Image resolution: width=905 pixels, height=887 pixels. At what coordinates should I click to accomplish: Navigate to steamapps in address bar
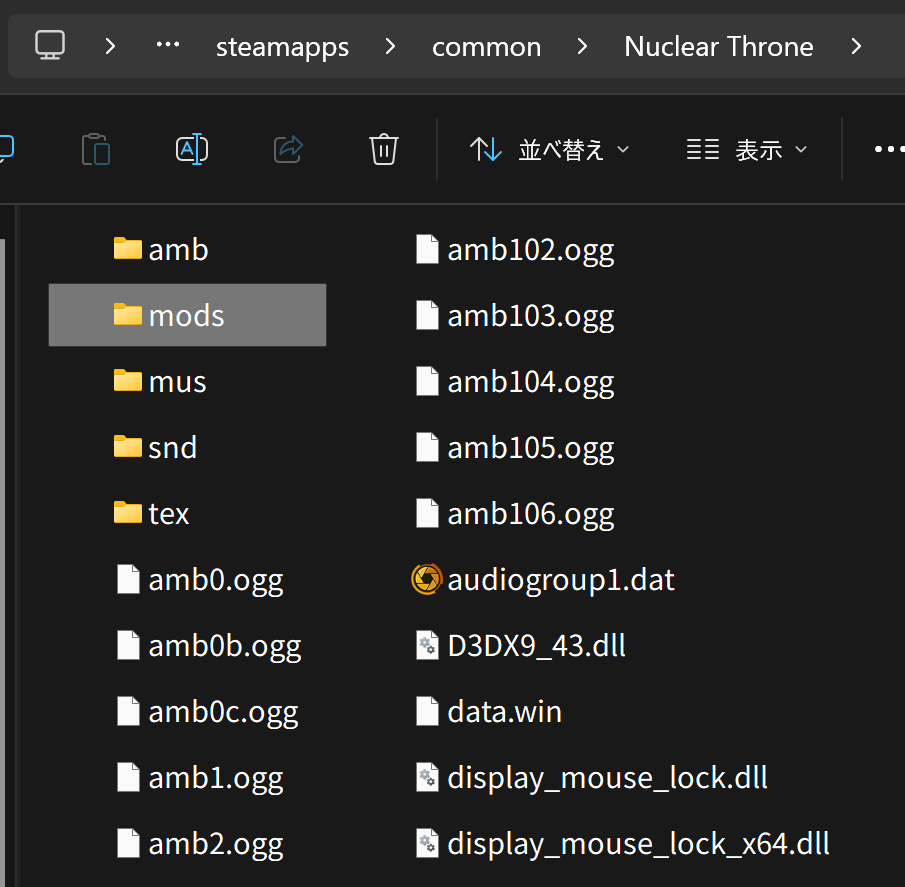[282, 47]
